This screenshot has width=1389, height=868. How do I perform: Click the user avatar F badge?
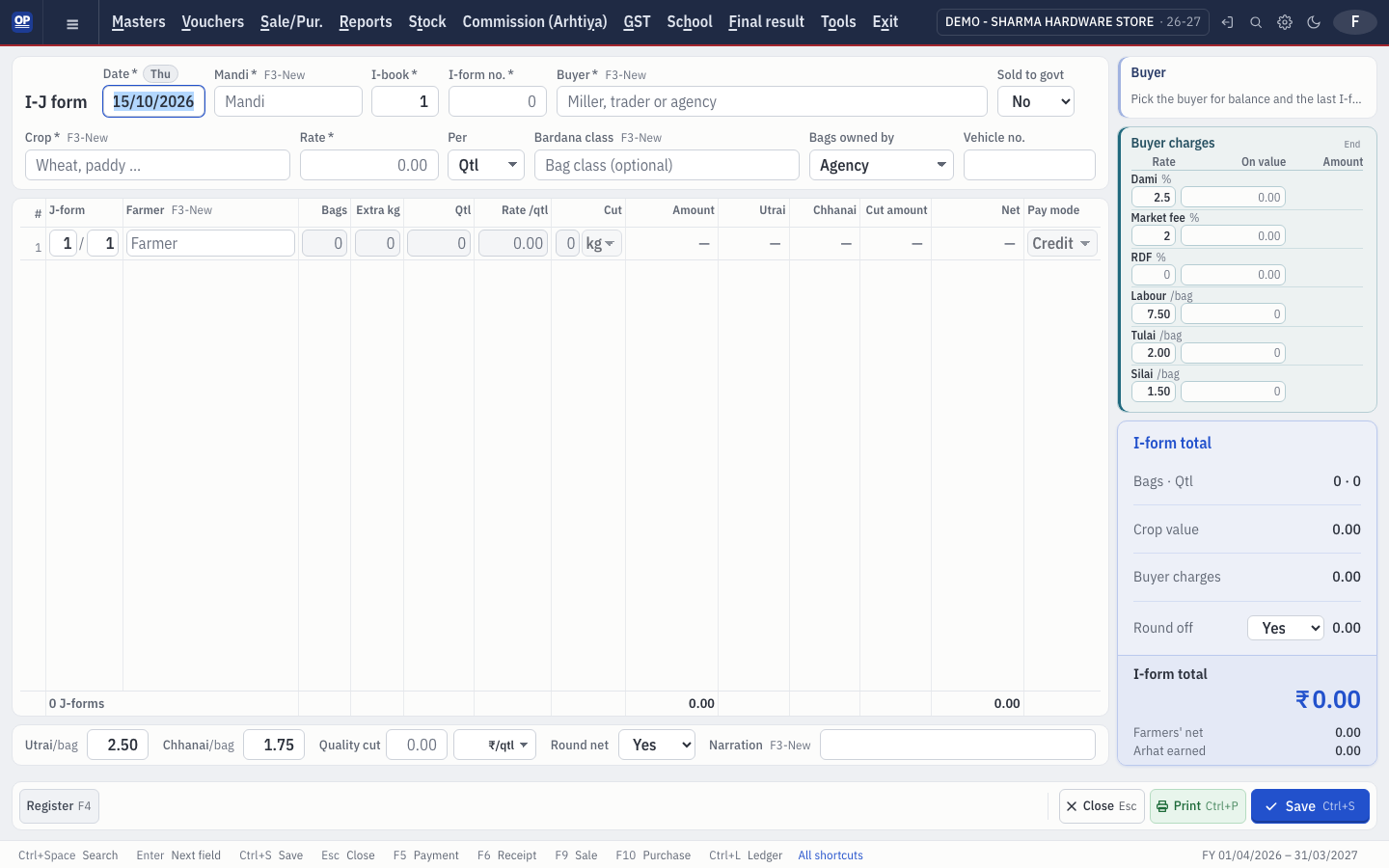pos(1355,21)
